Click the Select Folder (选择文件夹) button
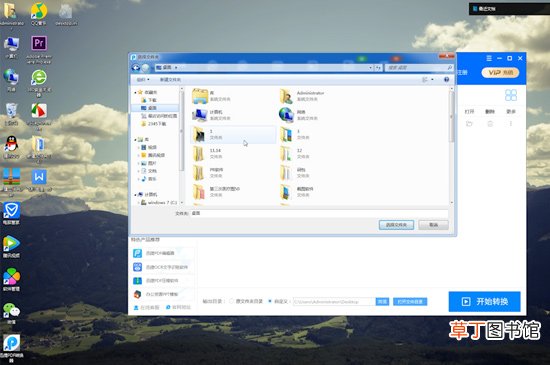This screenshot has width=550, height=365. [x=396, y=225]
